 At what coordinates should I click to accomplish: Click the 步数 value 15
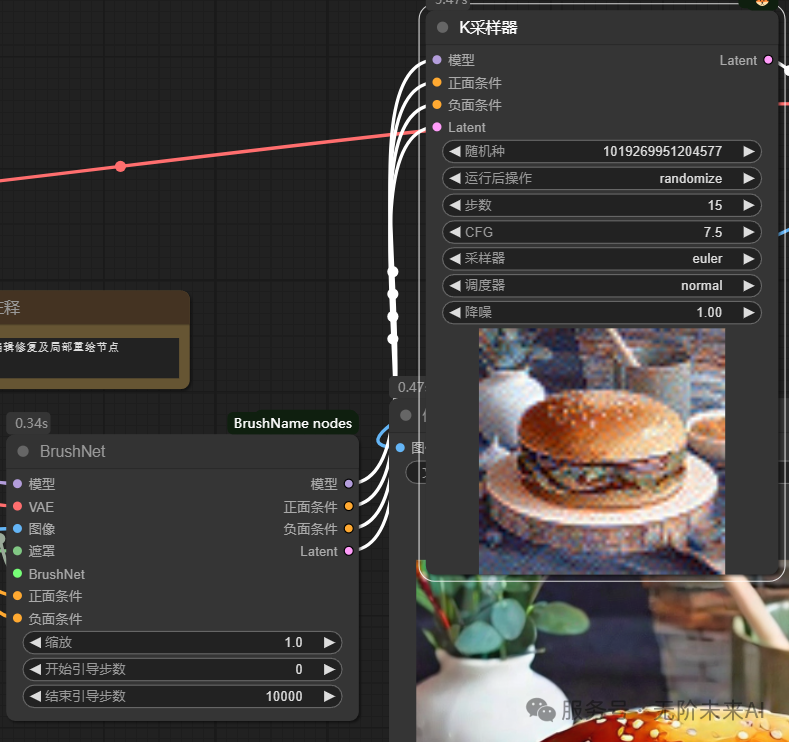pyautogui.click(x=715, y=205)
